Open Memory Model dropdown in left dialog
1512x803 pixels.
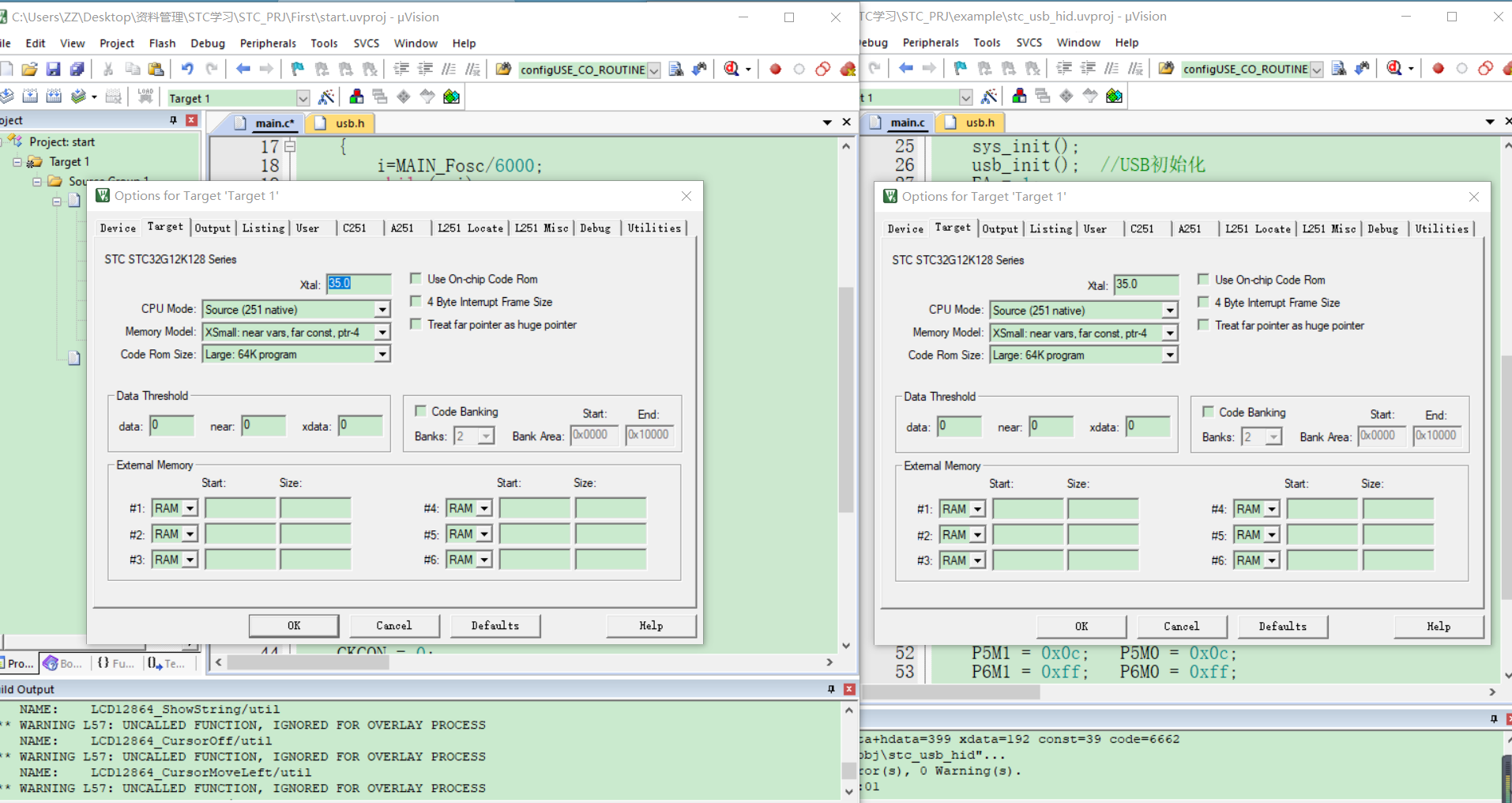[382, 332]
